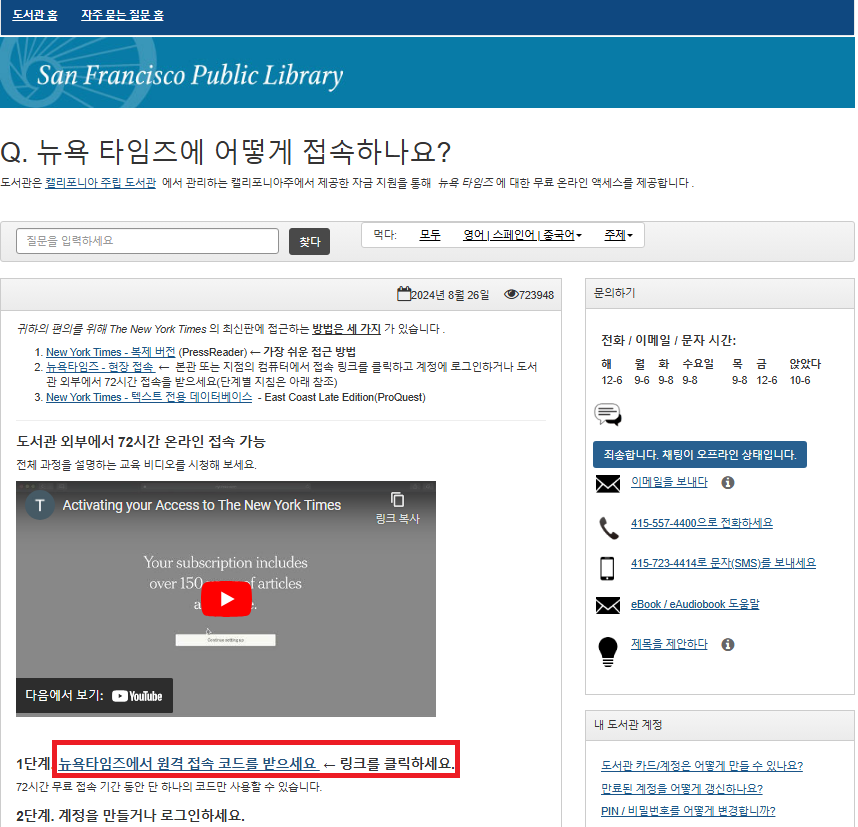
Task: Open PIN / 비밀번호를 어떻게 변경합니까? link
Action: point(688,811)
